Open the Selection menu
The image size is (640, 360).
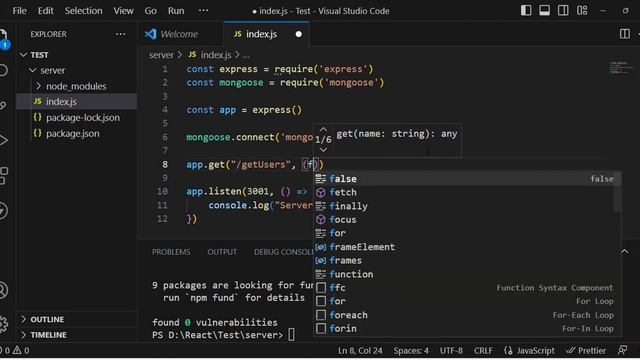click(x=83, y=11)
